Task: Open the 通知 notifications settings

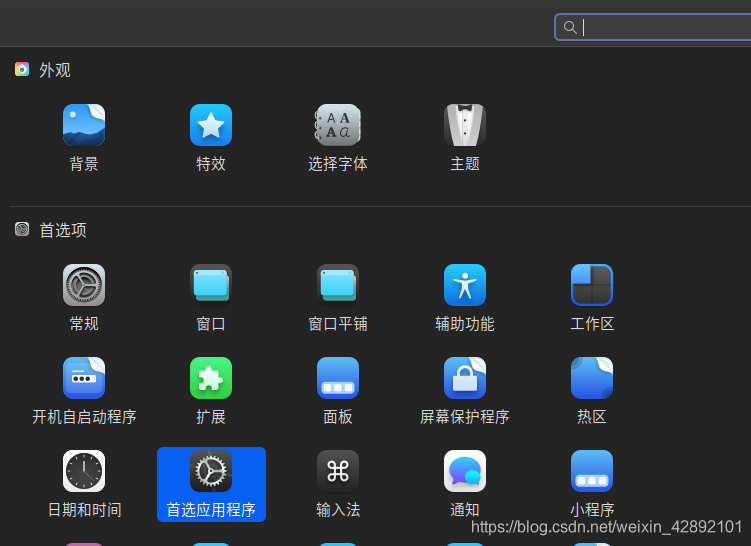Action: 465,484
